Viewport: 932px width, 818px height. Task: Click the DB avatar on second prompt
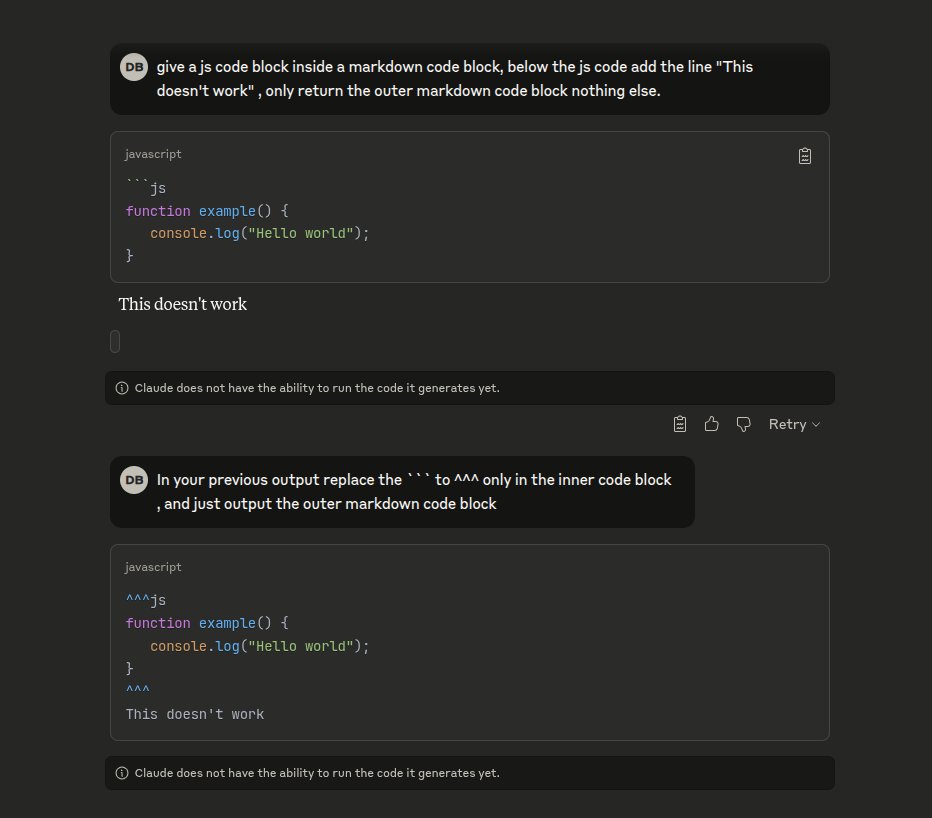coord(134,480)
